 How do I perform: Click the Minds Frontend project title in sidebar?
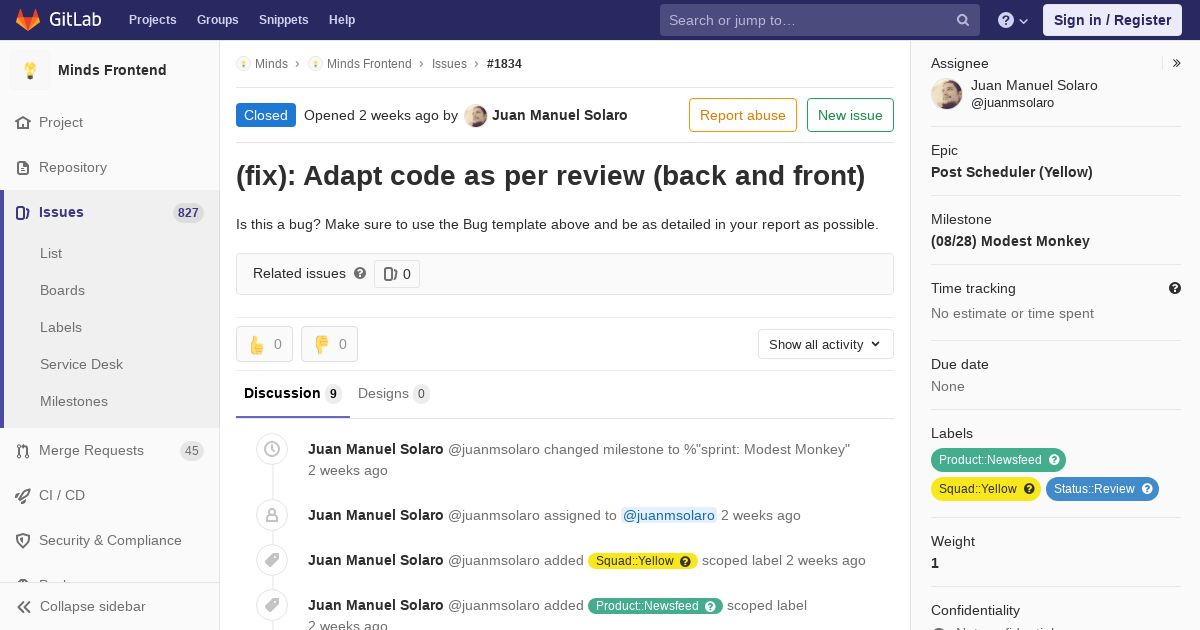coord(112,70)
